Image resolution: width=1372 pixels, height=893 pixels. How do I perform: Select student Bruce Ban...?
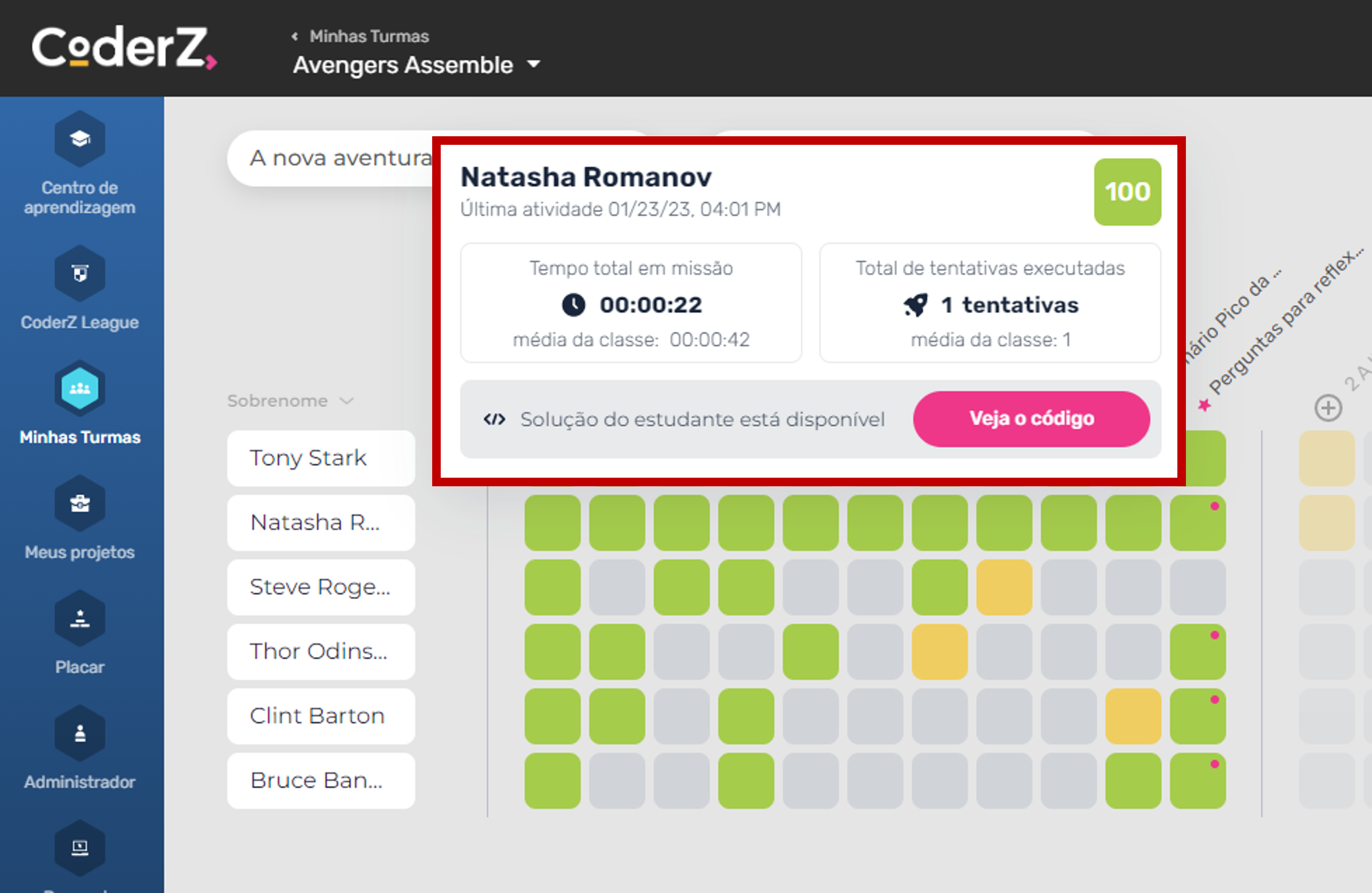(x=320, y=781)
